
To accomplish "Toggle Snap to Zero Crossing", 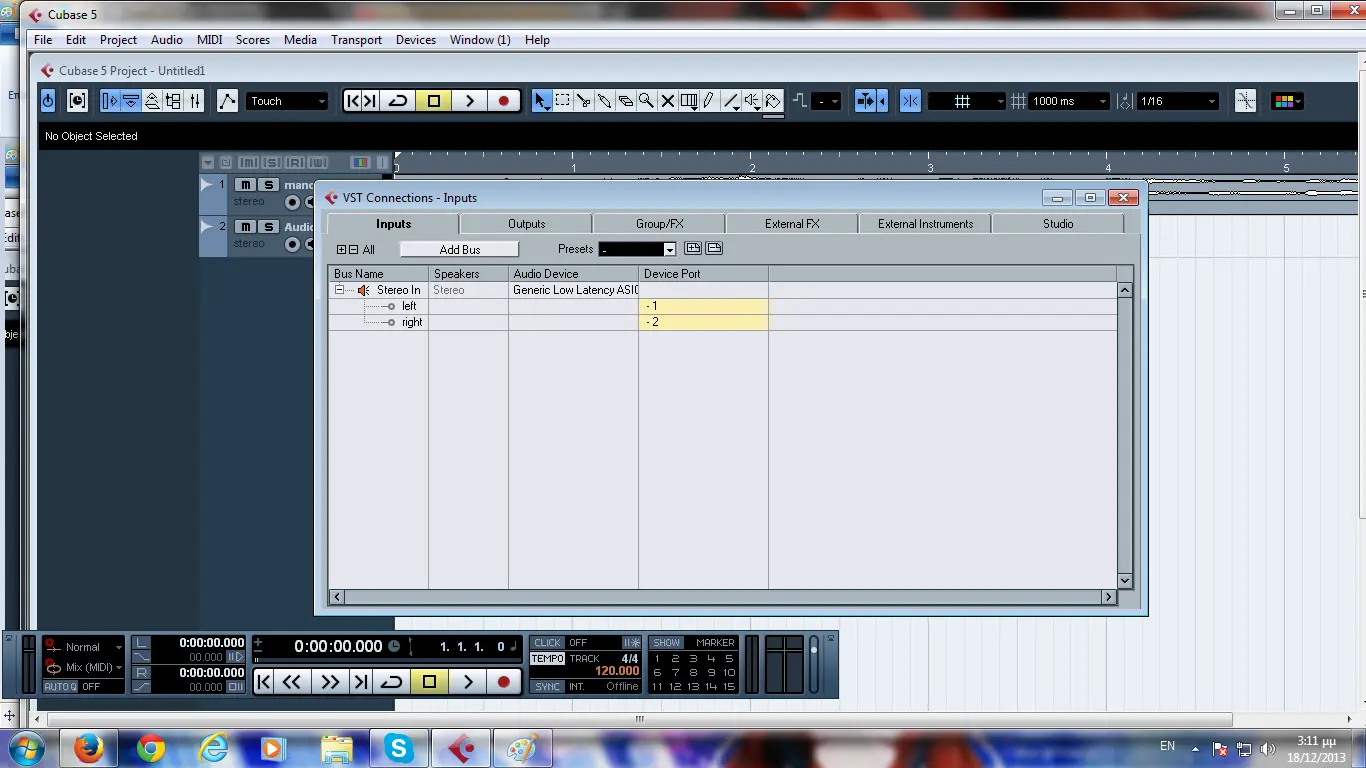I will pos(1245,101).
